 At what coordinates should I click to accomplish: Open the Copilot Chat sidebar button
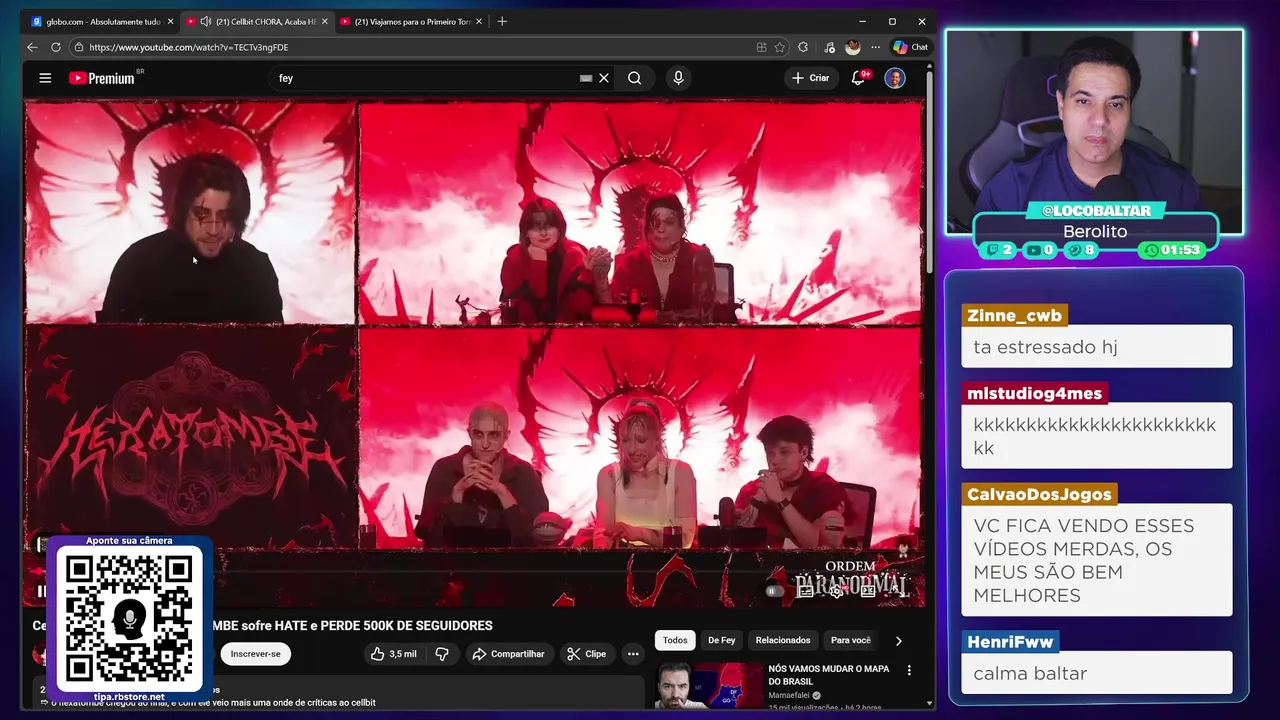coord(911,47)
